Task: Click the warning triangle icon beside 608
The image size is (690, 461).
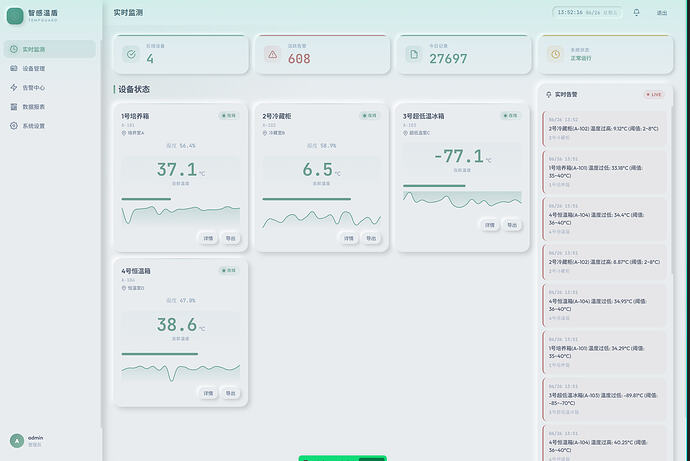Action: pyautogui.click(x=273, y=55)
